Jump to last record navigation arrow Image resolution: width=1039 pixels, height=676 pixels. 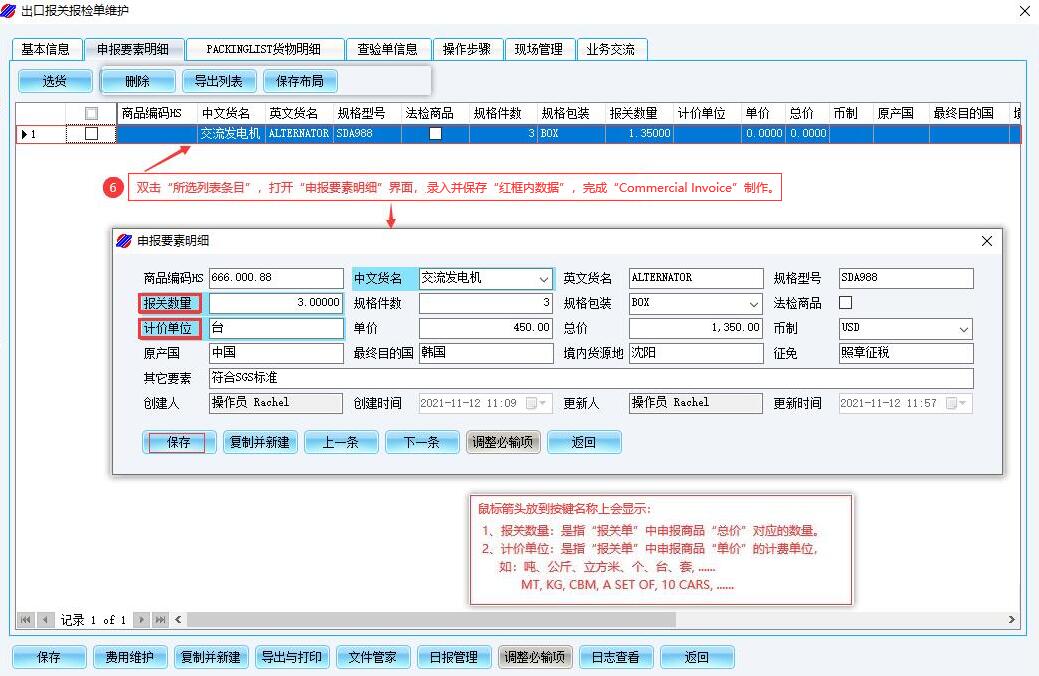[160, 620]
